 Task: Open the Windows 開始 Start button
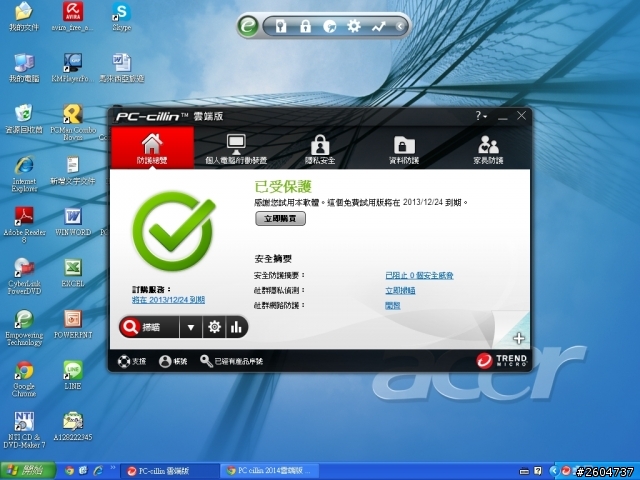28,471
